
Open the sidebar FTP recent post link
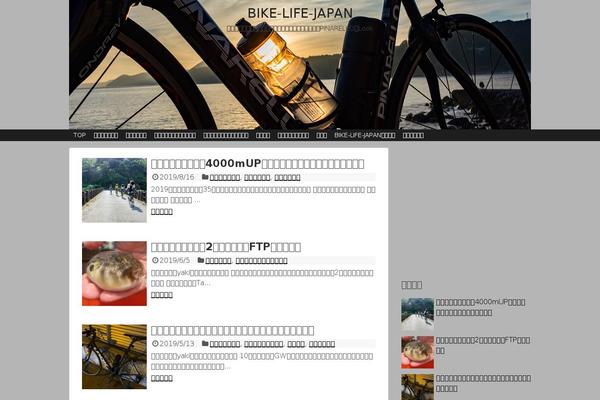click(483, 345)
